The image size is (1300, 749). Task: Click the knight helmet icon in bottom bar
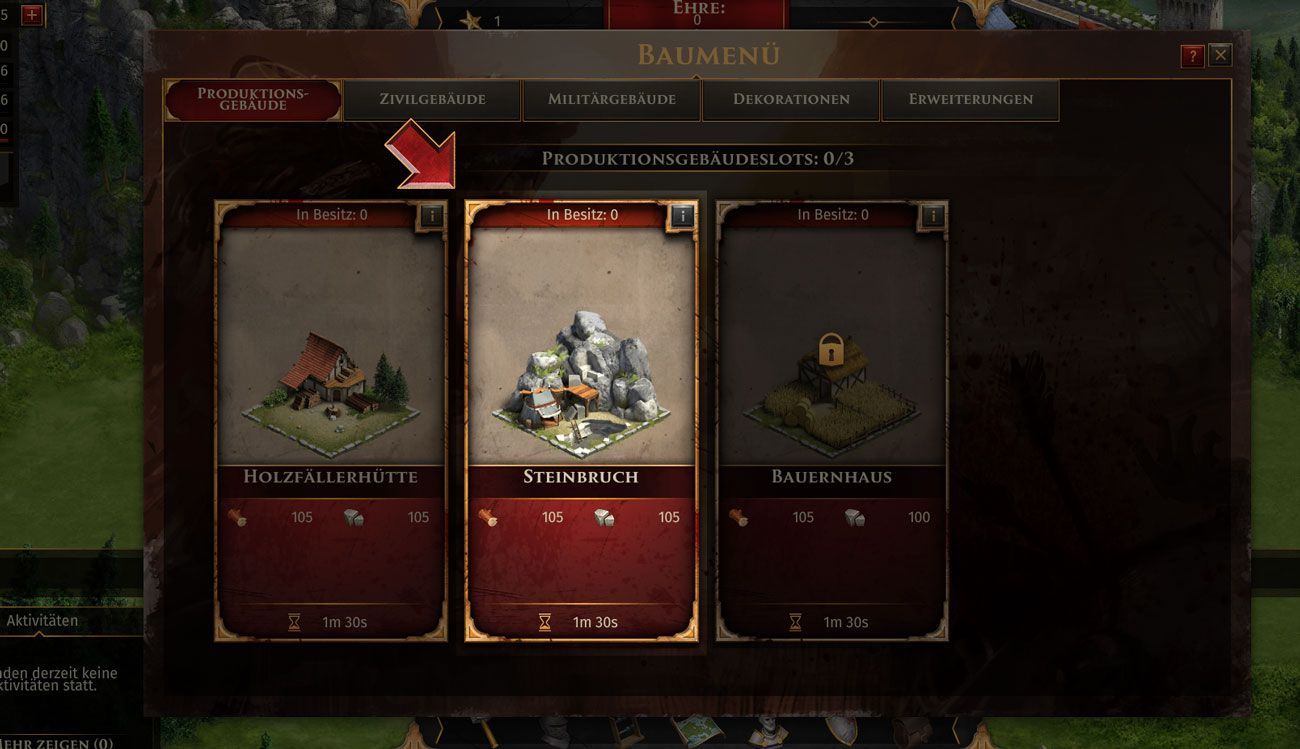[x=554, y=732]
